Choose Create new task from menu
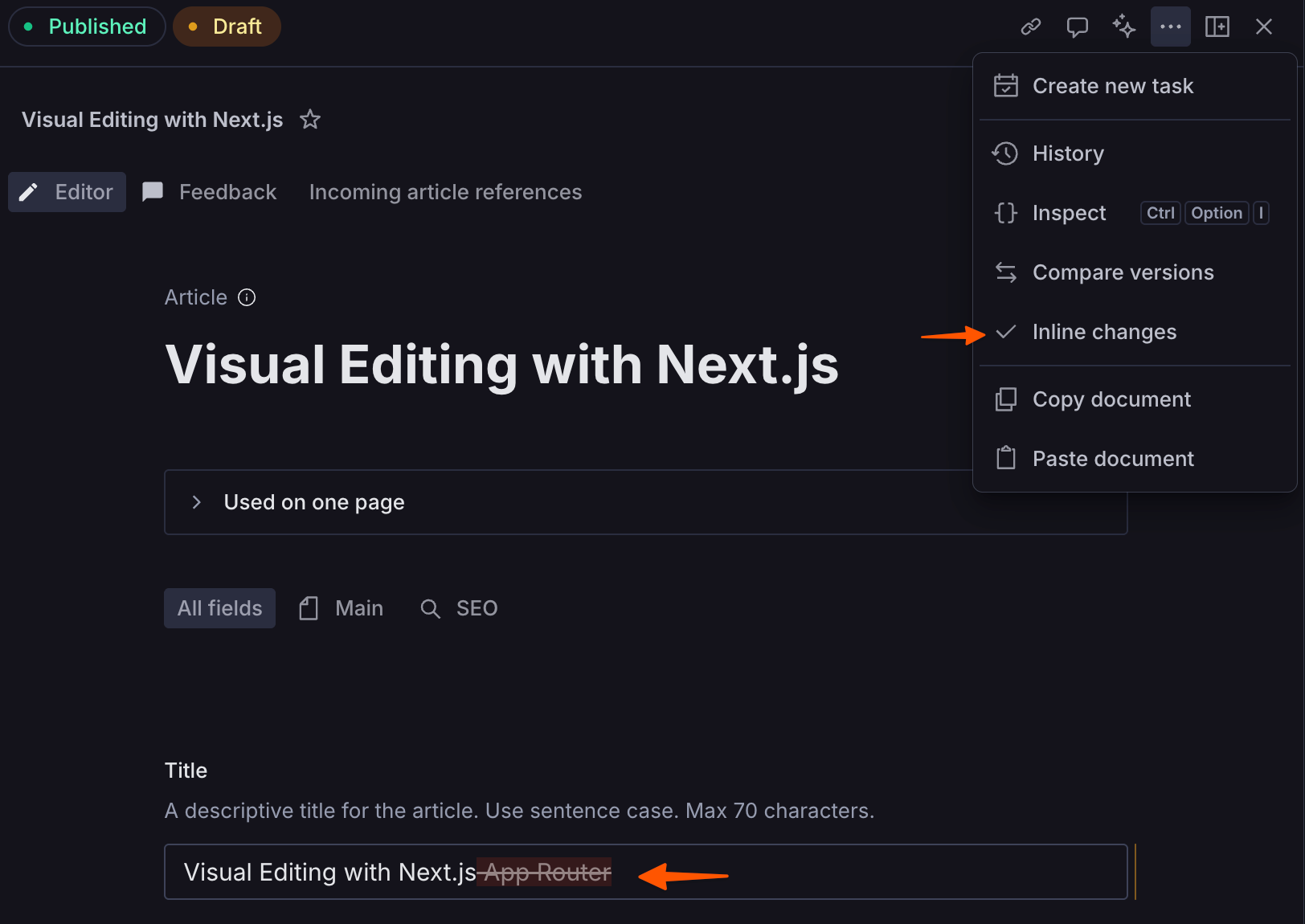This screenshot has width=1305, height=924. tap(1135, 86)
